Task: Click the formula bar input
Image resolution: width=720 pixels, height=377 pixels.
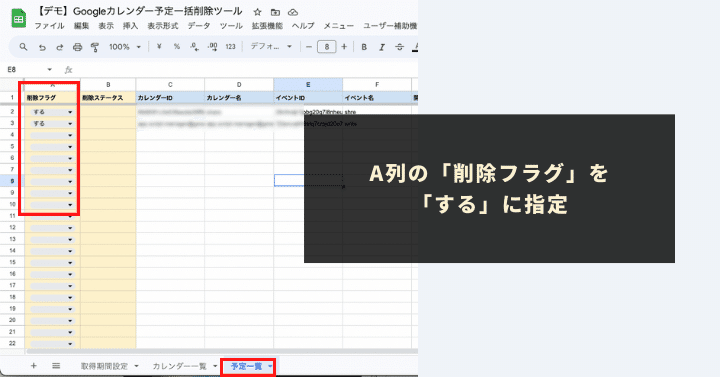Action: 246,70
